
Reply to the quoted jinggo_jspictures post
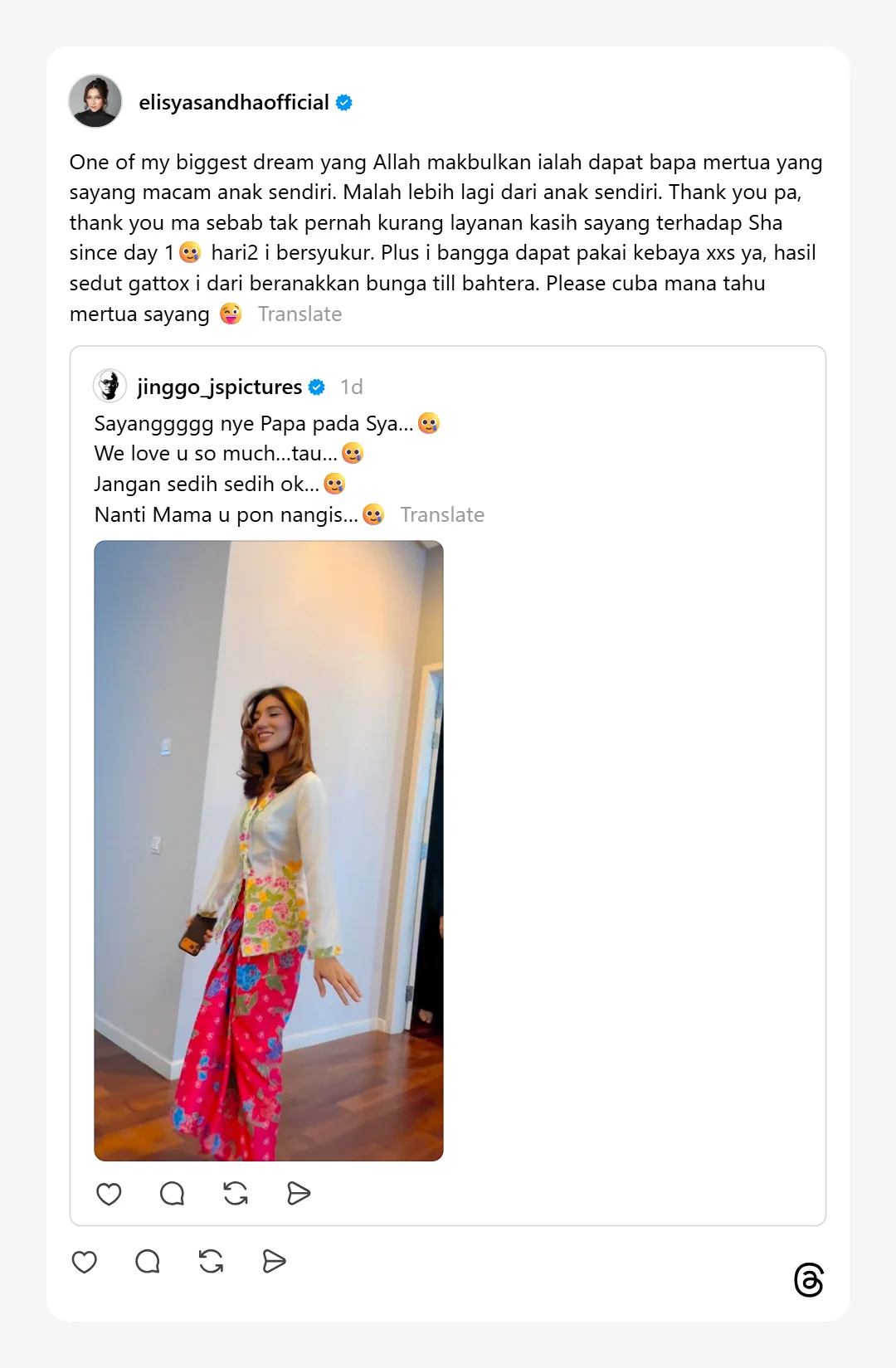point(172,1194)
